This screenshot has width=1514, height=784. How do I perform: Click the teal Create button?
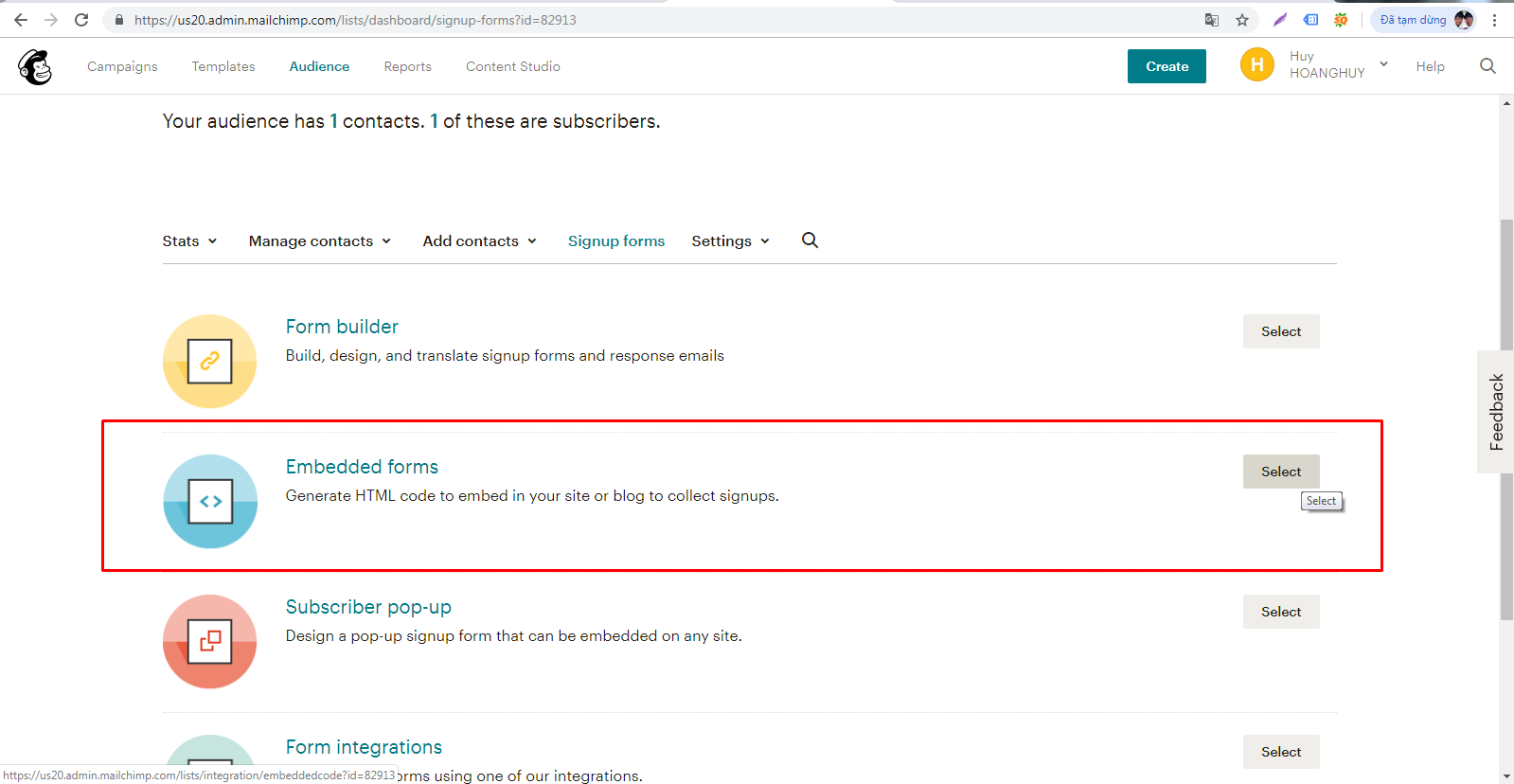coord(1167,66)
